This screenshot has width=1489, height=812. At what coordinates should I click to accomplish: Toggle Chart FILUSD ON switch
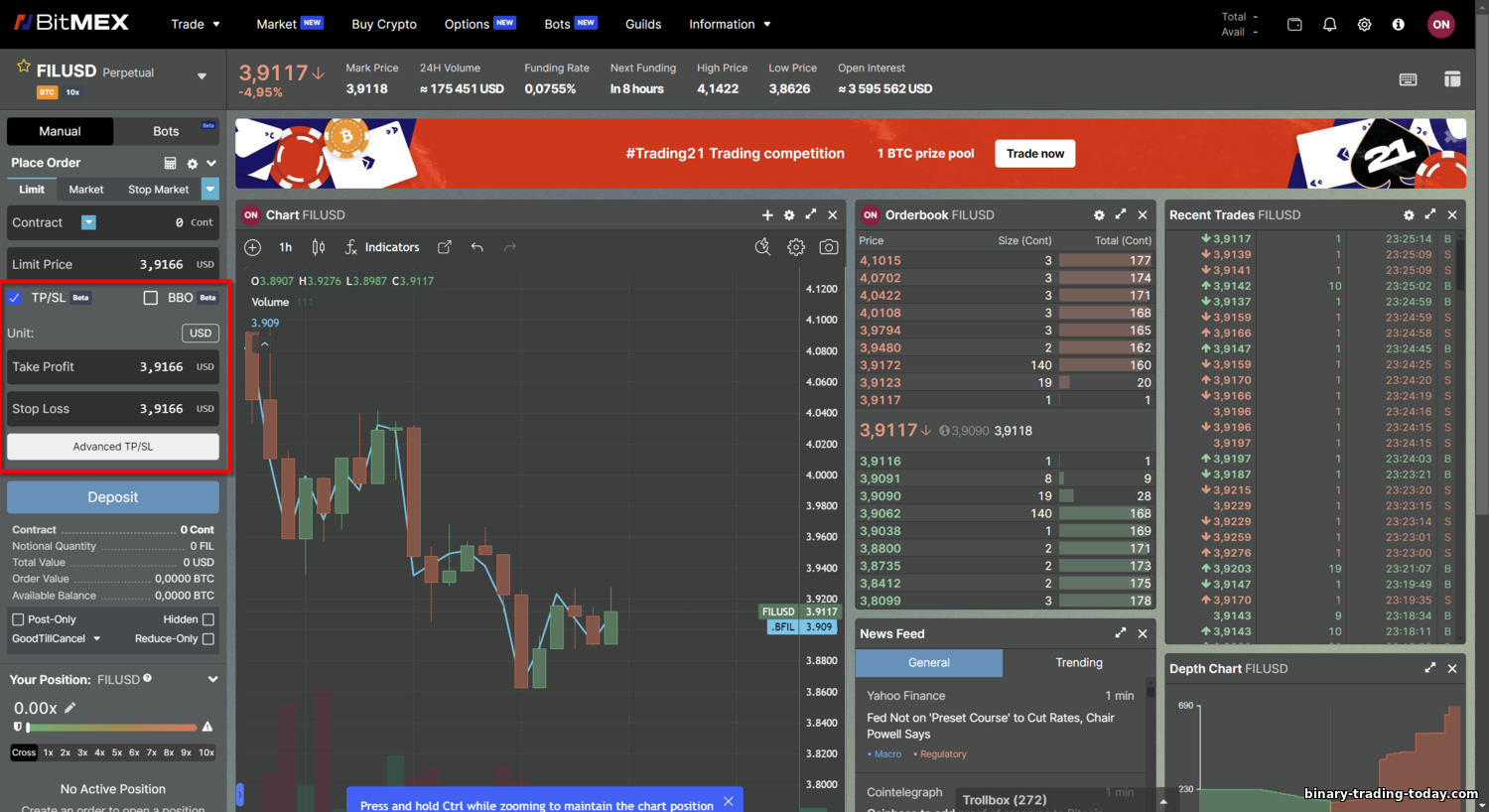pyautogui.click(x=251, y=215)
